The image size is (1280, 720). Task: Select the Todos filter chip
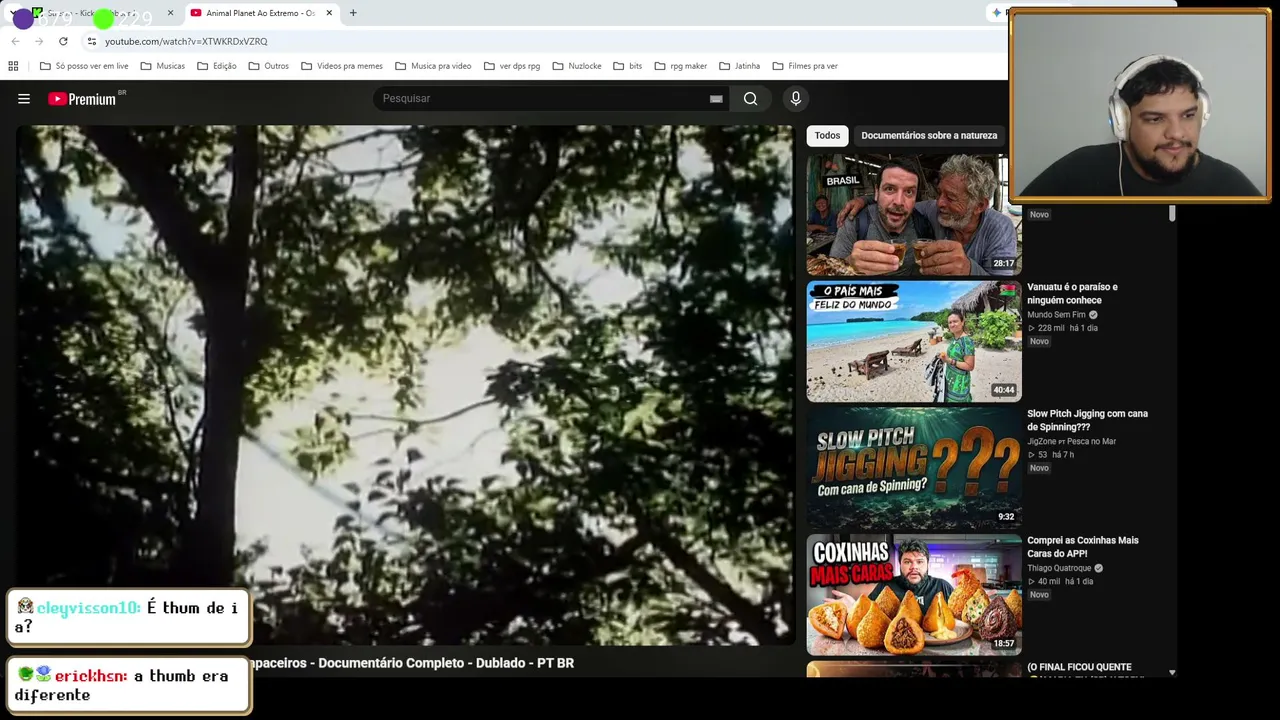(827, 136)
